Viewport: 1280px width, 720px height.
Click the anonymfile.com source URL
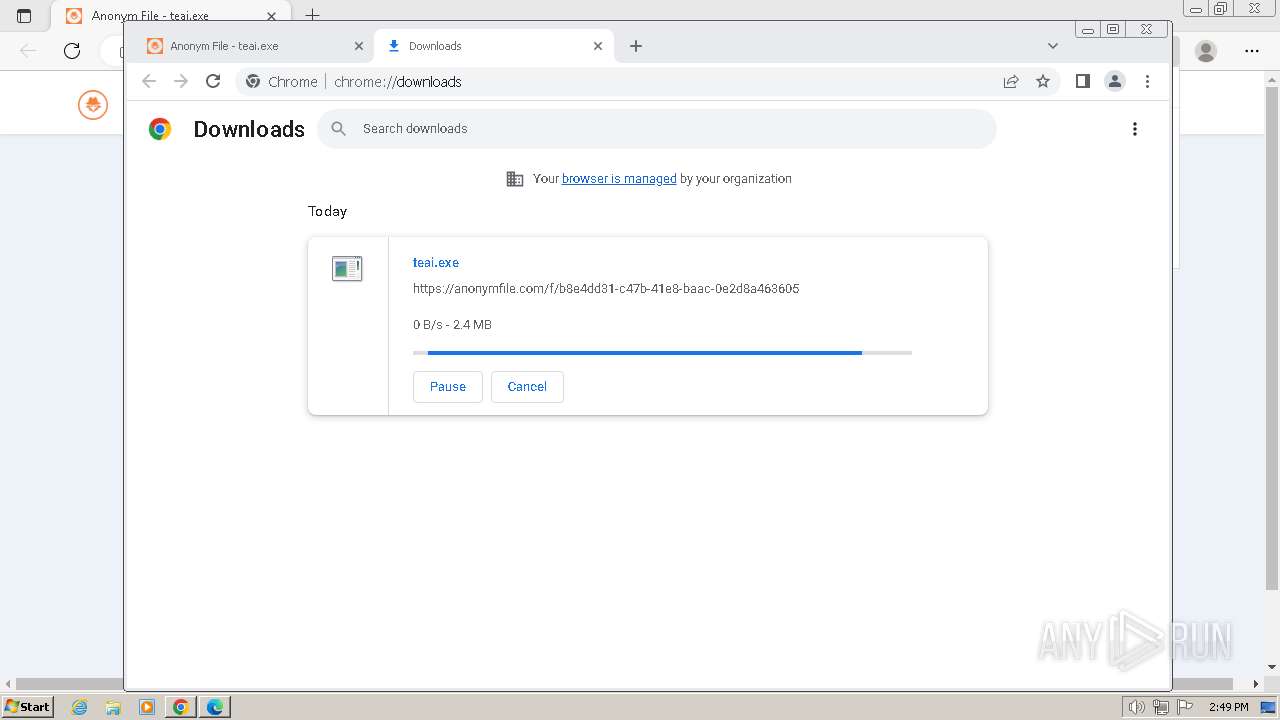pyautogui.click(x=606, y=289)
